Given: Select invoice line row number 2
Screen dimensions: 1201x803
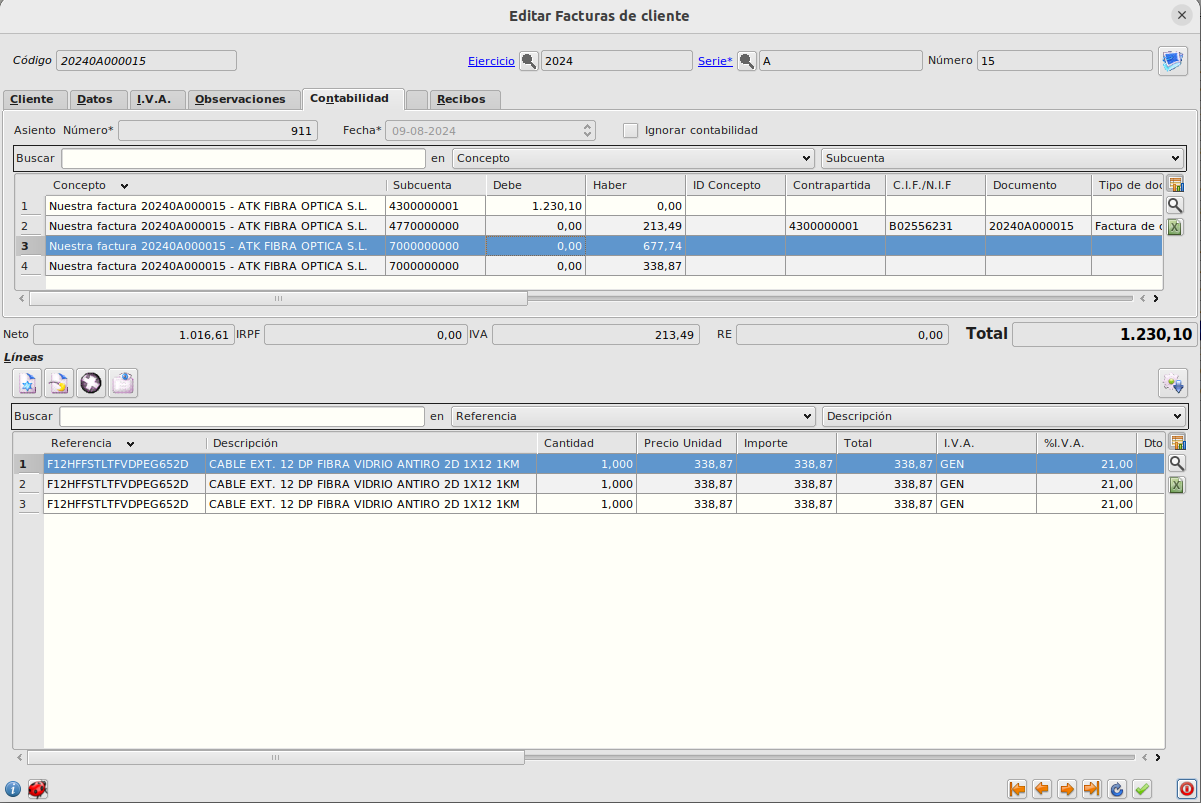Looking at the screenshot, I should pos(603,484).
